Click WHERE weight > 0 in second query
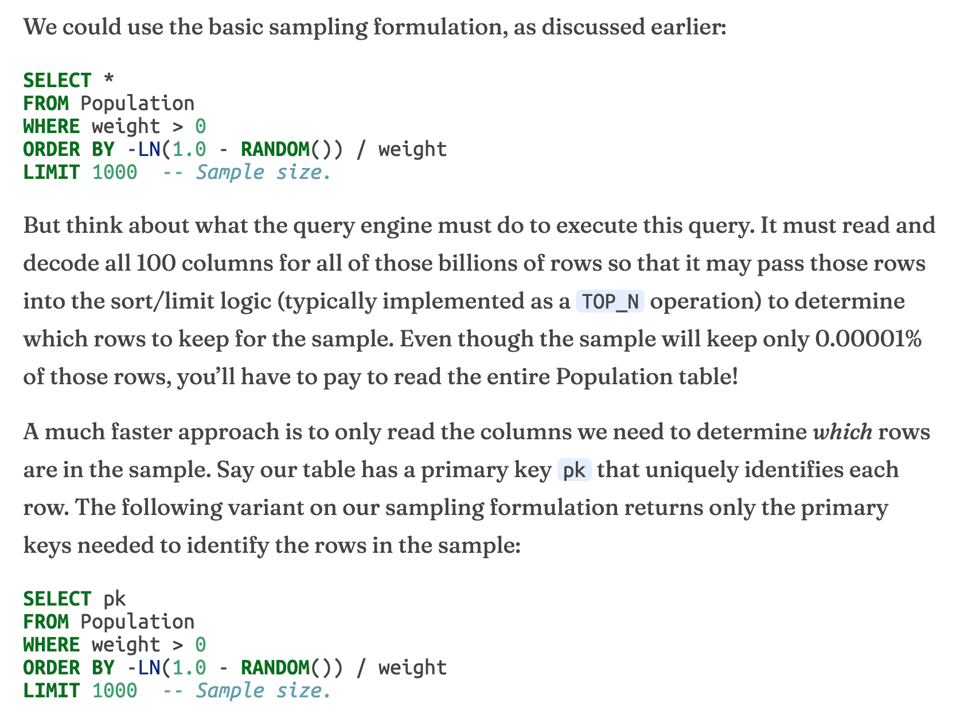960x726 pixels. (114, 644)
